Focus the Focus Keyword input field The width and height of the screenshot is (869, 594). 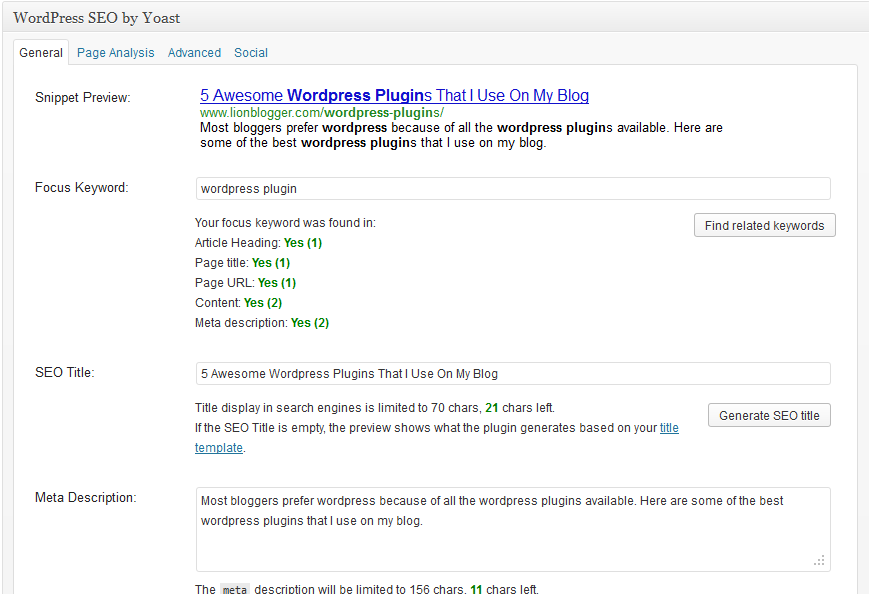click(x=512, y=188)
